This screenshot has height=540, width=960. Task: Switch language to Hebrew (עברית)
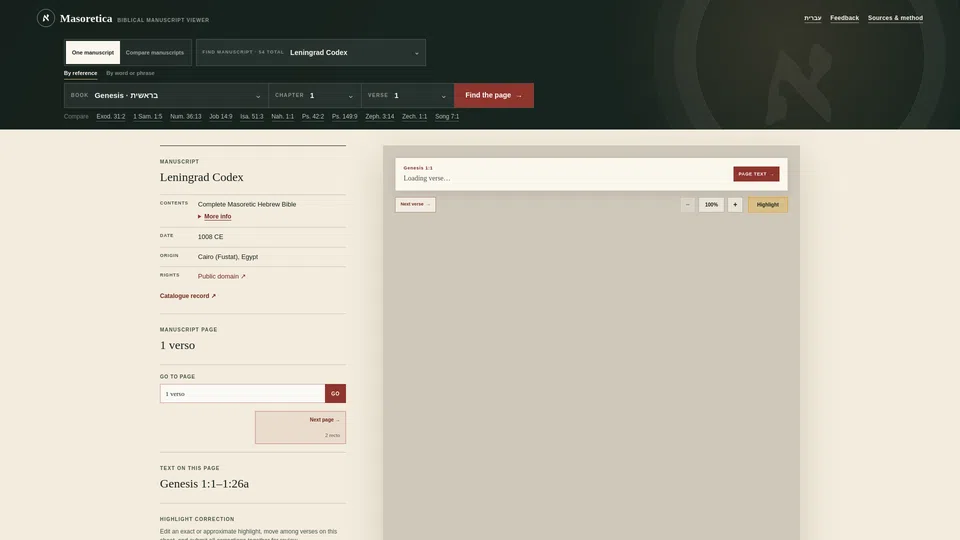[812, 18]
